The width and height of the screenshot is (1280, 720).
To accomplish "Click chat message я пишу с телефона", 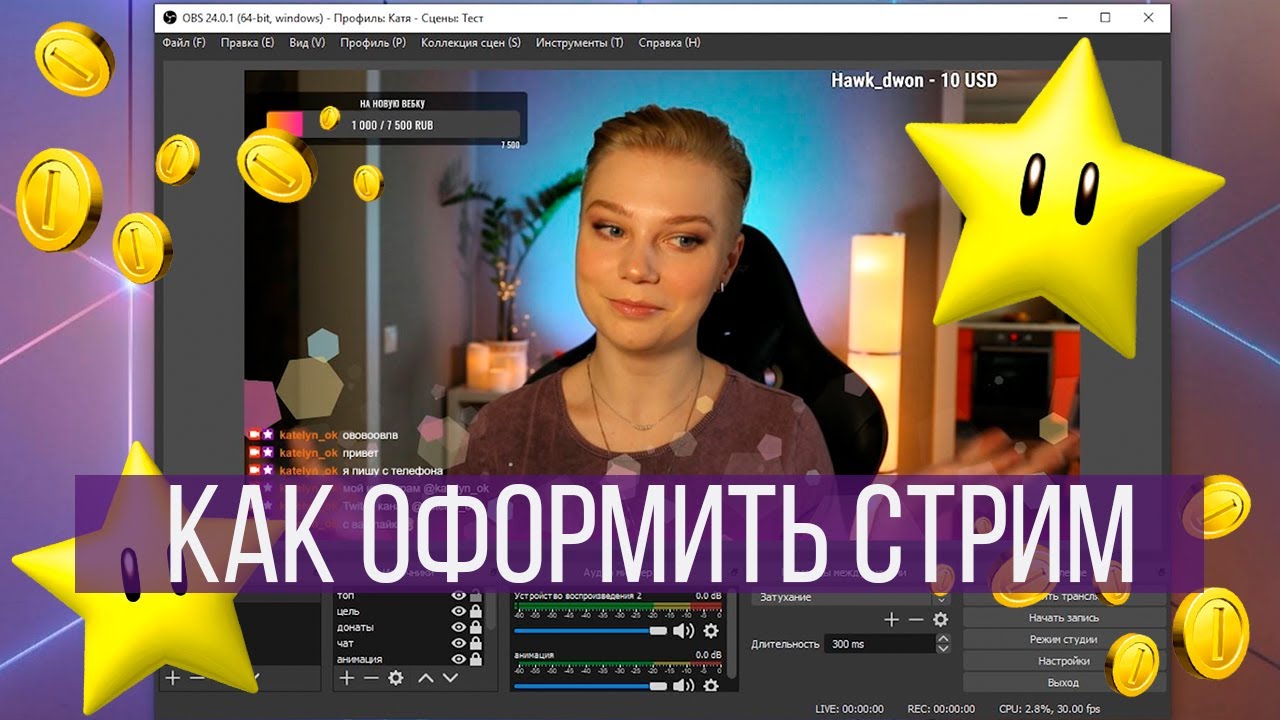I will point(392,470).
